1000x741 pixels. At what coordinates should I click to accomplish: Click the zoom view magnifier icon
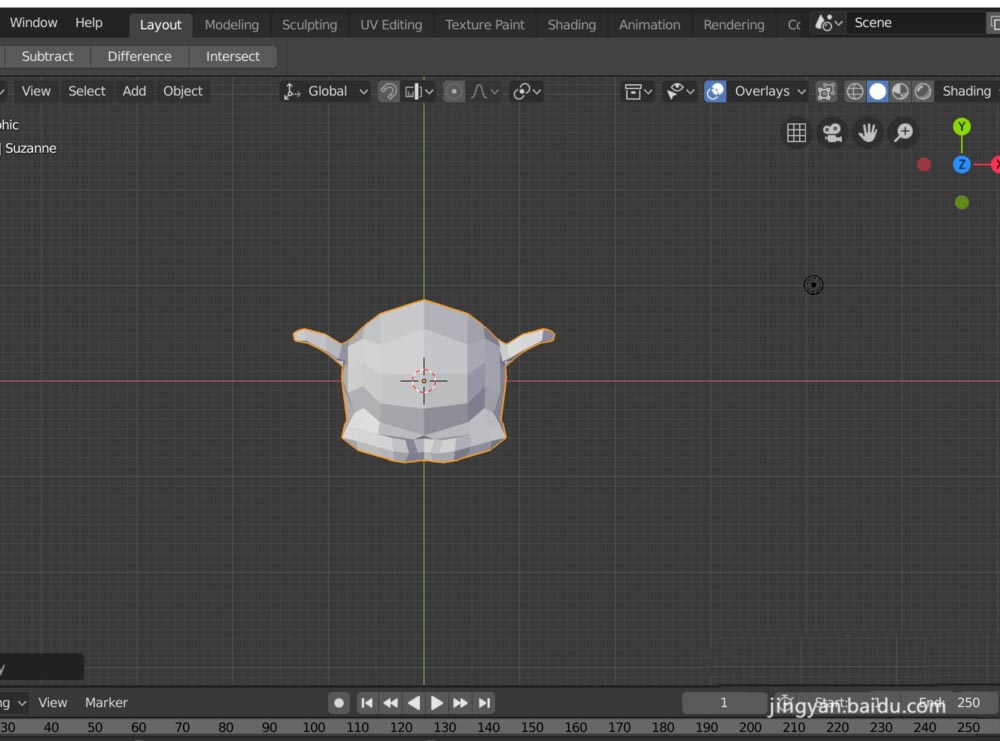tap(904, 133)
